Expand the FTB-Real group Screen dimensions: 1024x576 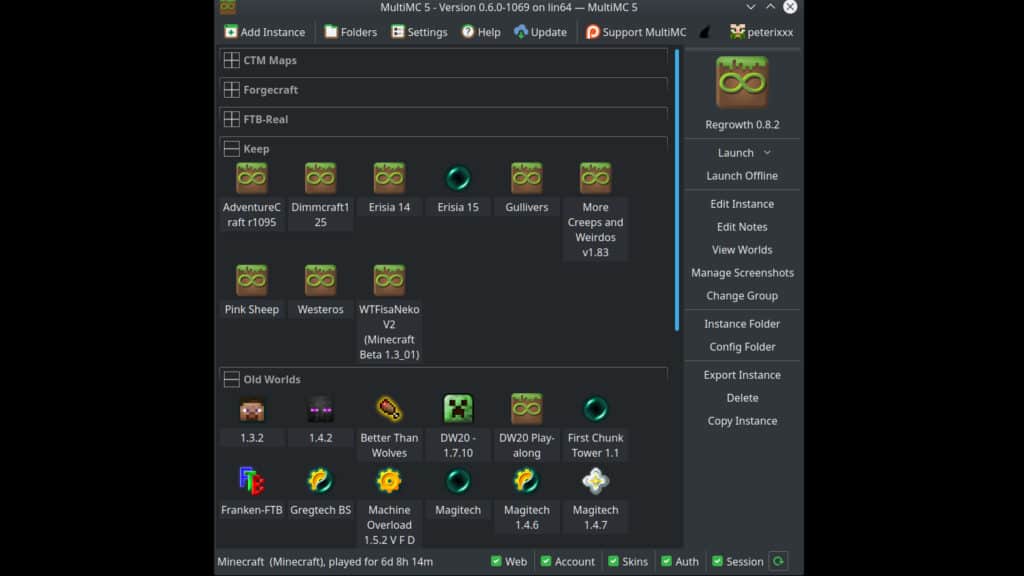coord(231,119)
